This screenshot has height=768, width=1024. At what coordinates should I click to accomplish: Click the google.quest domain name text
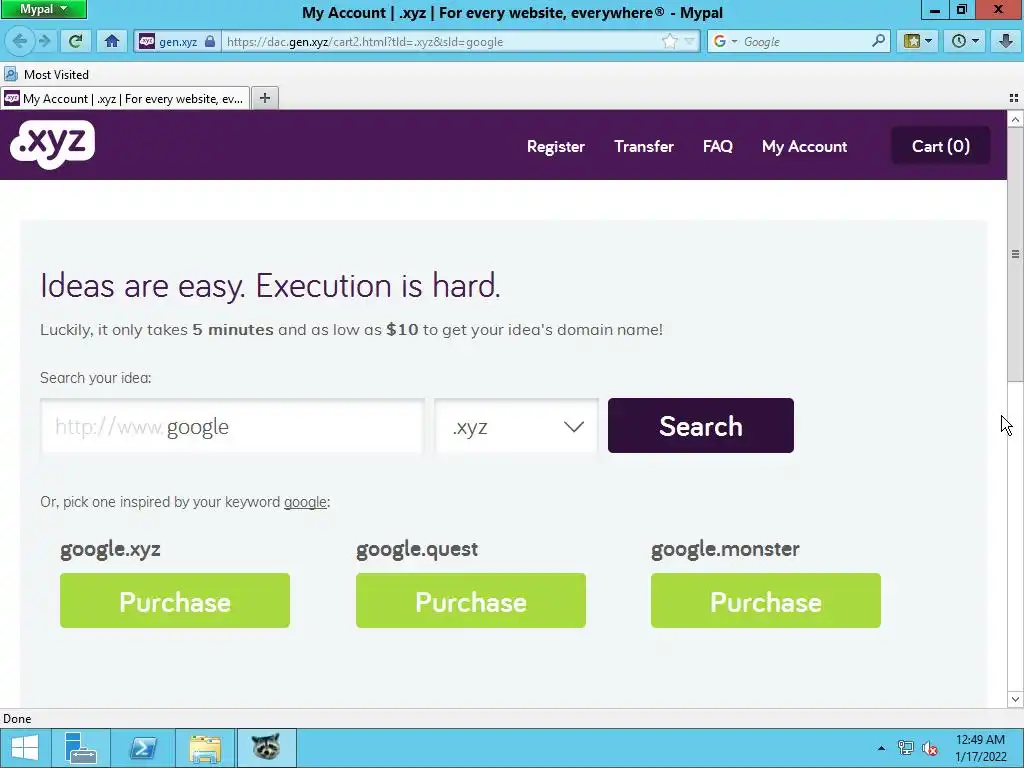tap(417, 549)
